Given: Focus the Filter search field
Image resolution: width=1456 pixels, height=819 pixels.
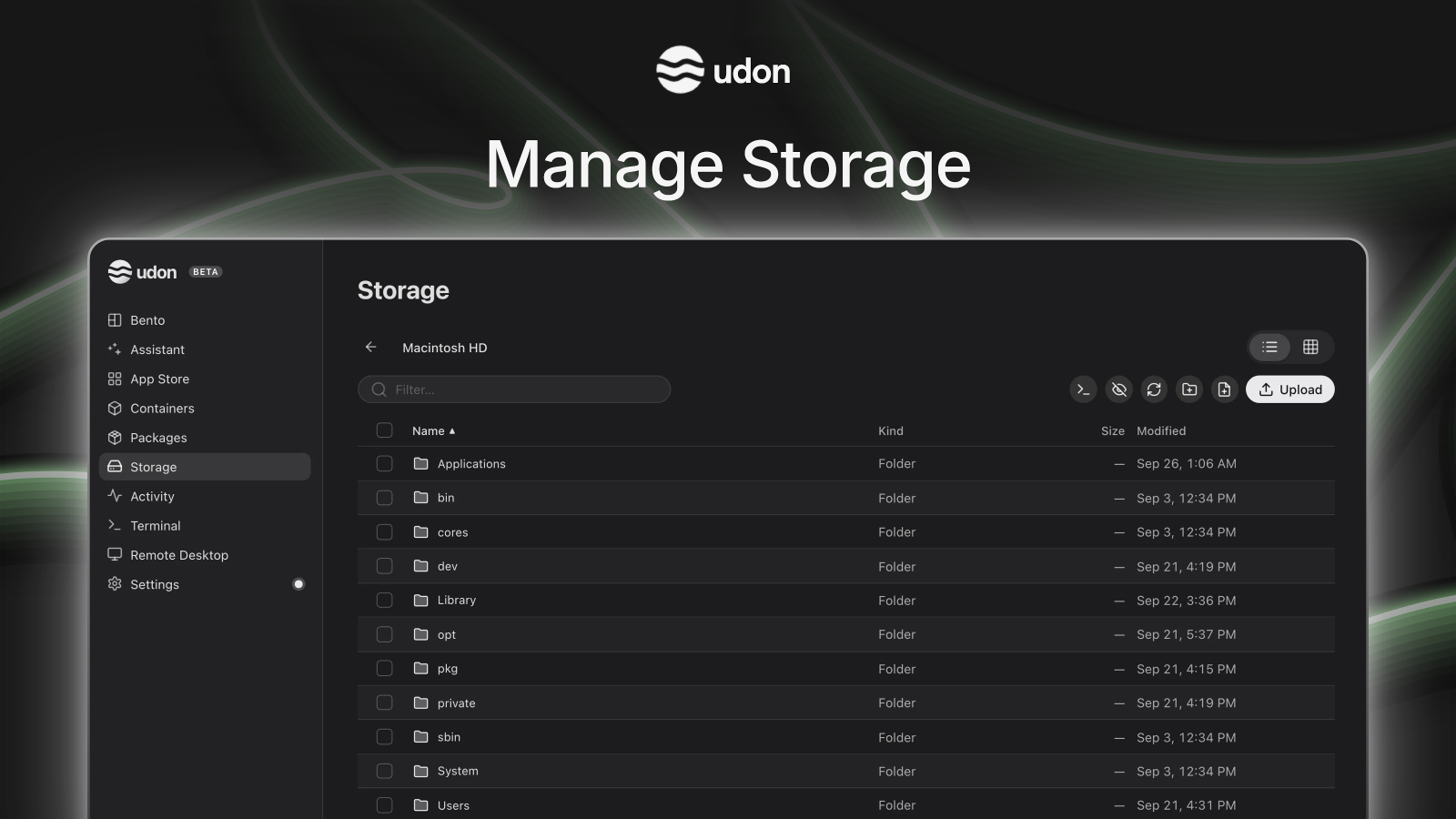Looking at the screenshot, I should click(514, 389).
